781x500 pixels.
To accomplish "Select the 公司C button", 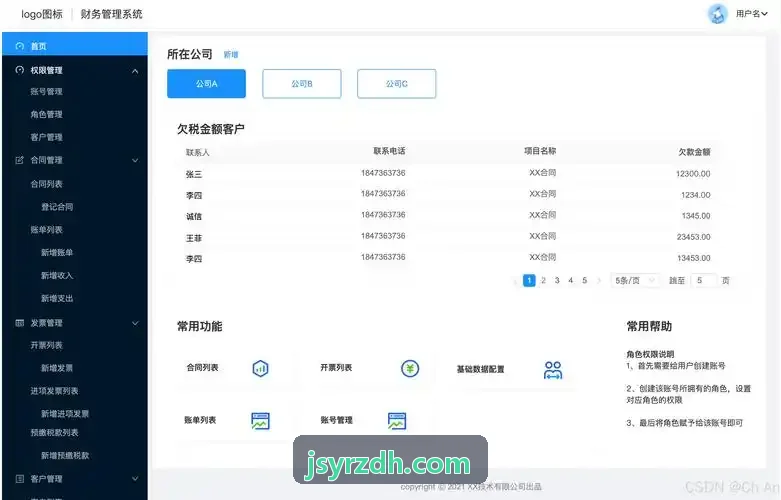I will click(x=396, y=84).
